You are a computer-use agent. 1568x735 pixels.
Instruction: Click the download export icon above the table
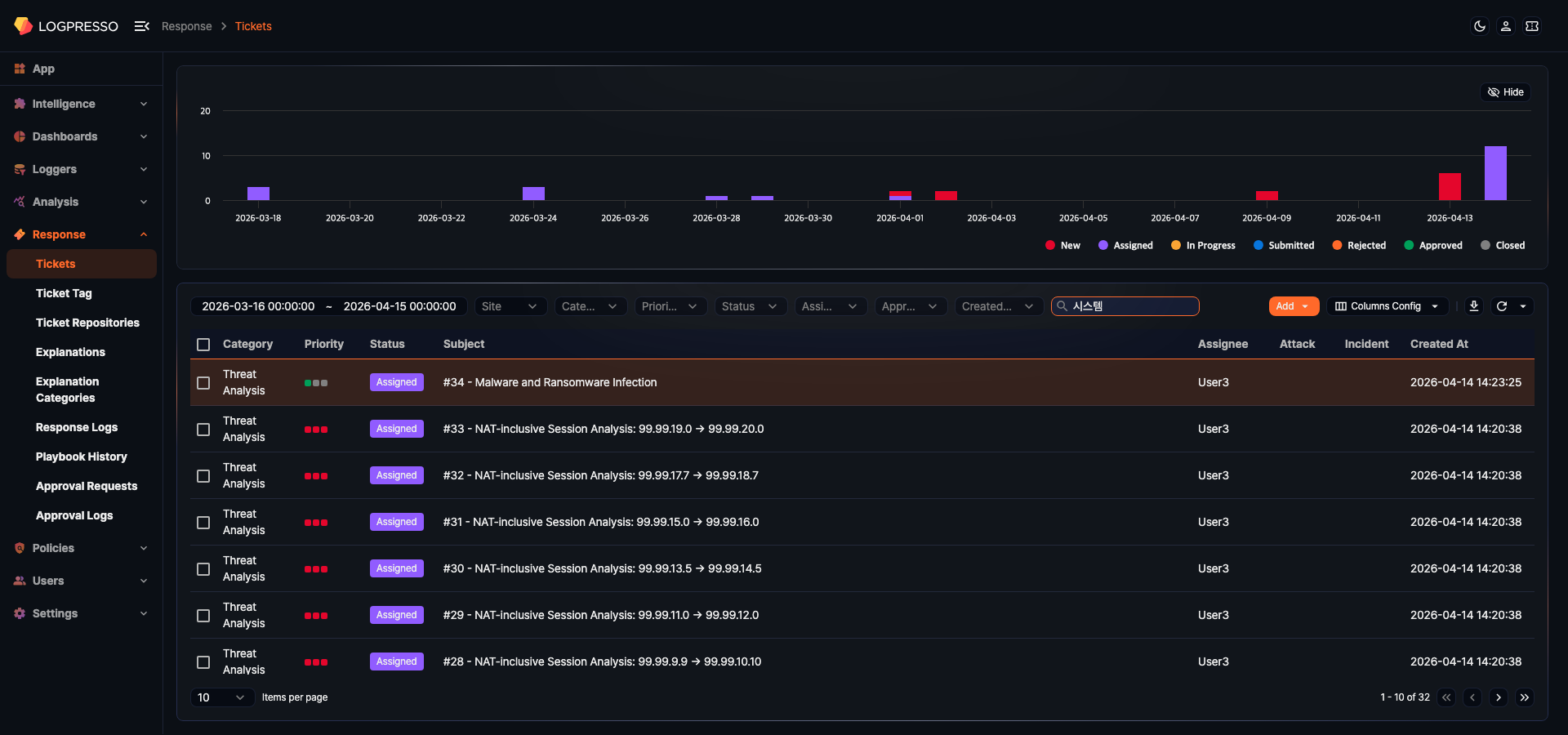1473,306
